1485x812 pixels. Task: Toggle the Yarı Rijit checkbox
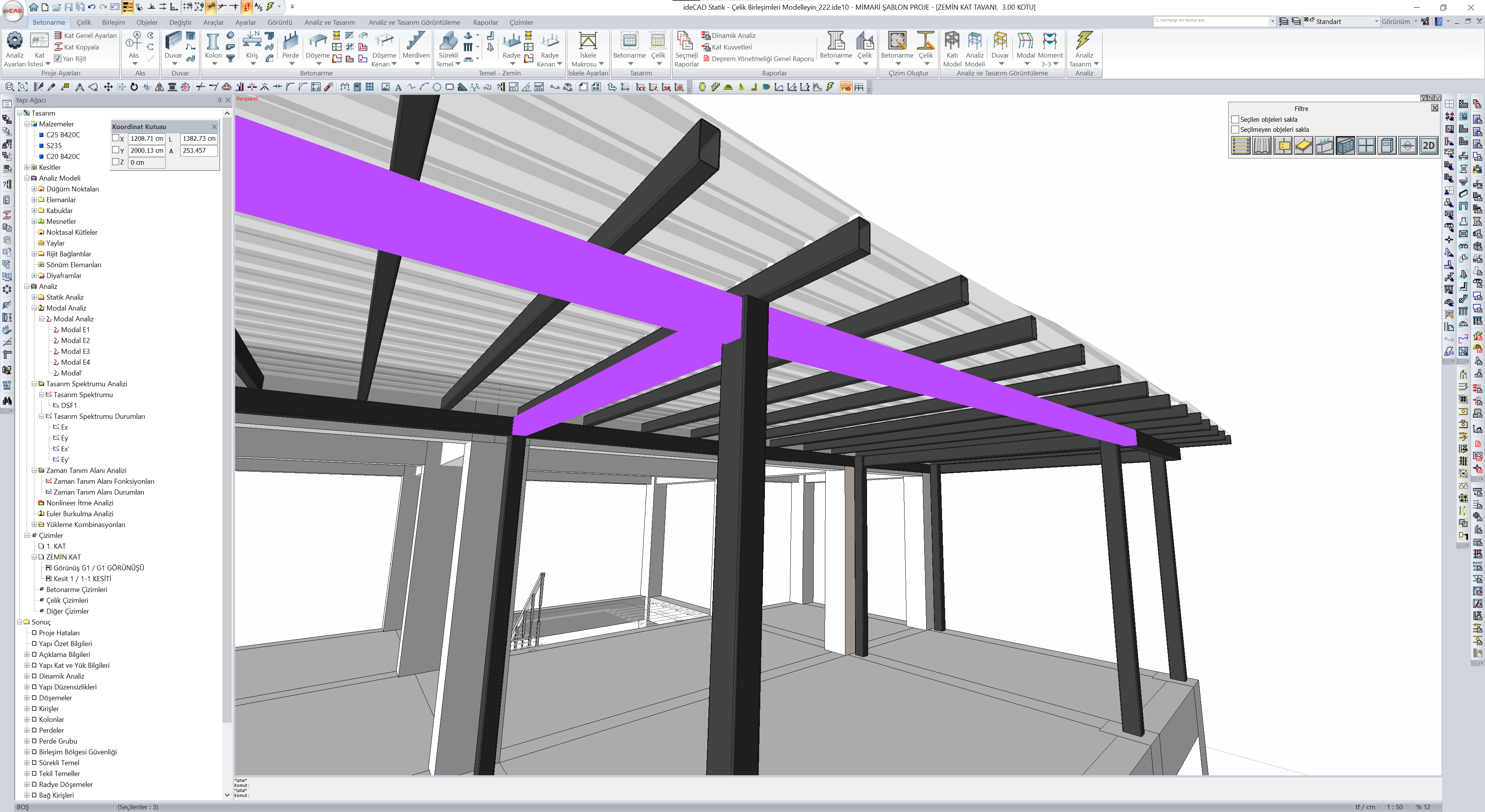58,59
